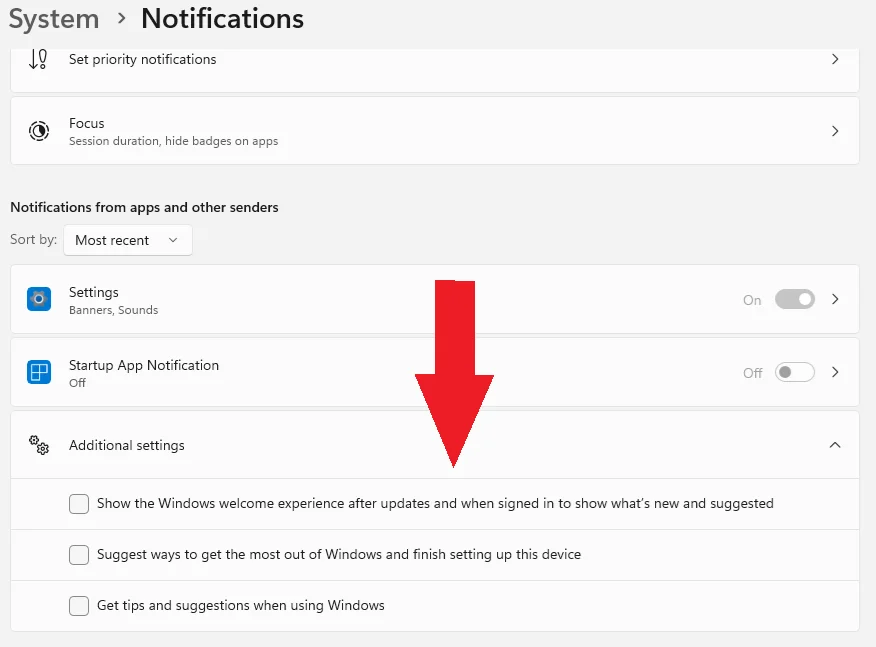Open Settings app notification details chevron
The height and width of the screenshot is (647, 876).
click(835, 299)
